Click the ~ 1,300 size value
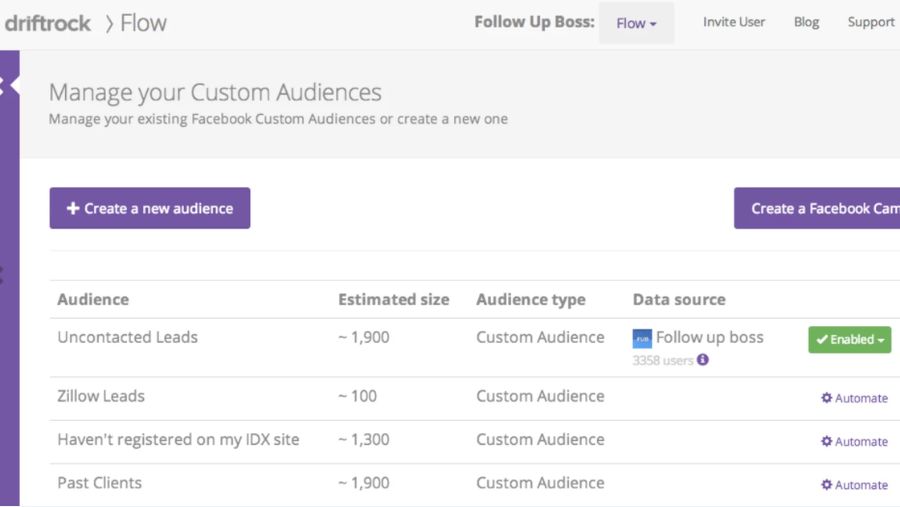Screen dimensions: 900x507 tap(364, 440)
